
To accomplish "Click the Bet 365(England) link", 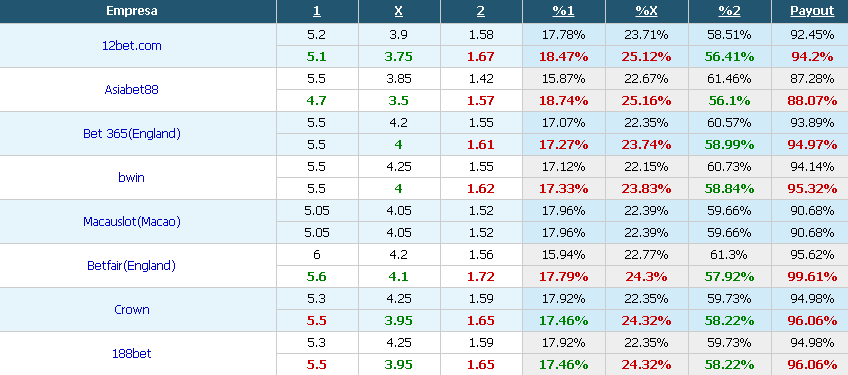I will coord(131,134).
